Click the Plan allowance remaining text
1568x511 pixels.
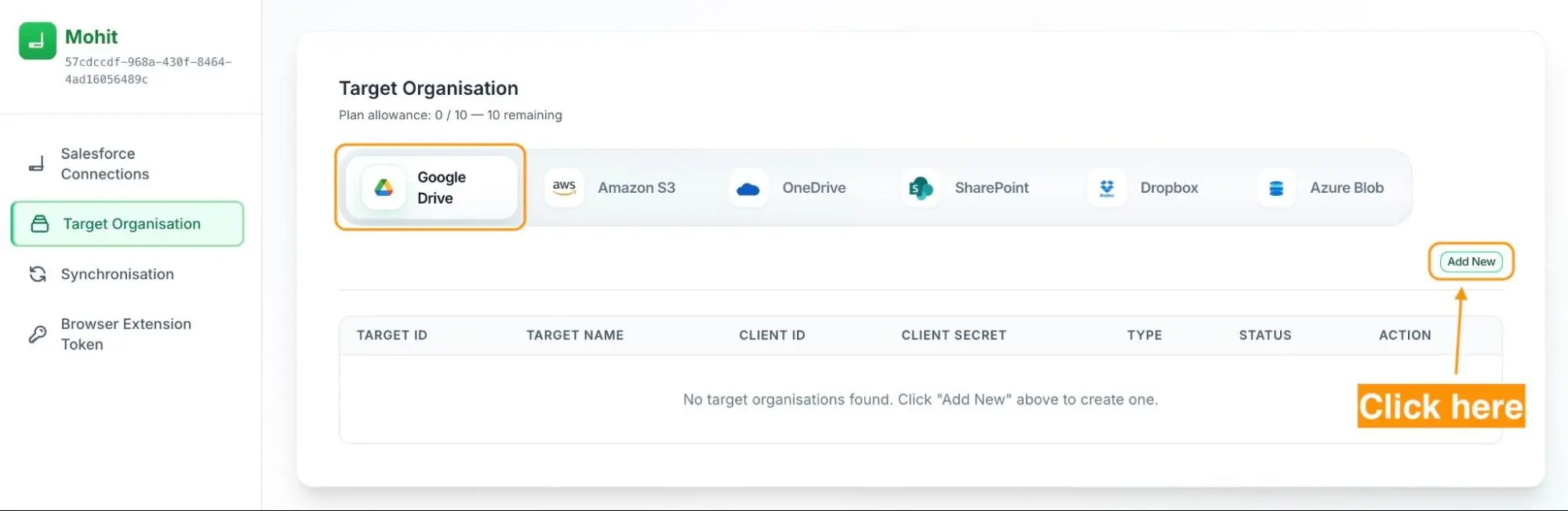point(450,115)
